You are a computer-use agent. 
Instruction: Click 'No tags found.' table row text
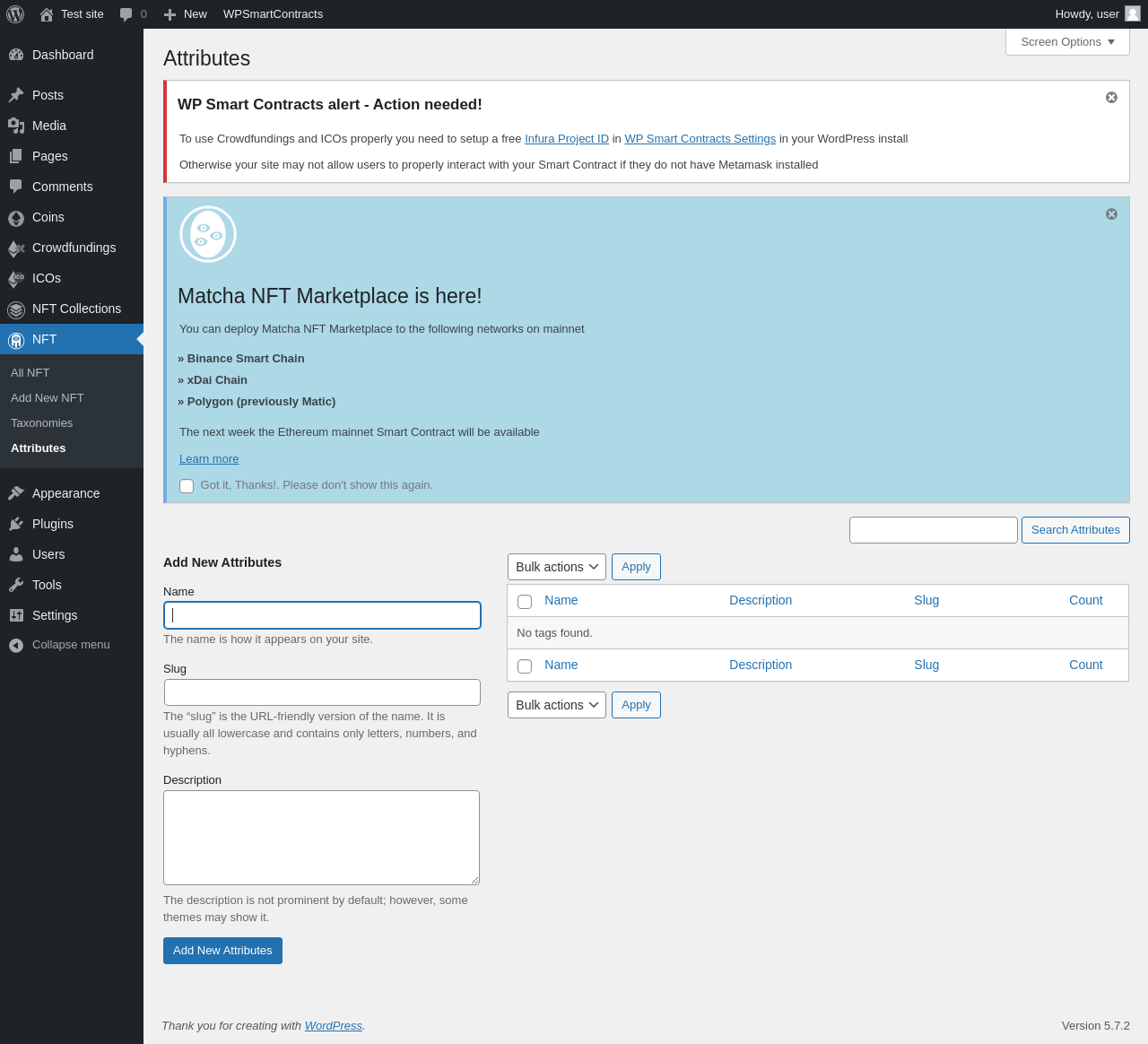pos(554,633)
